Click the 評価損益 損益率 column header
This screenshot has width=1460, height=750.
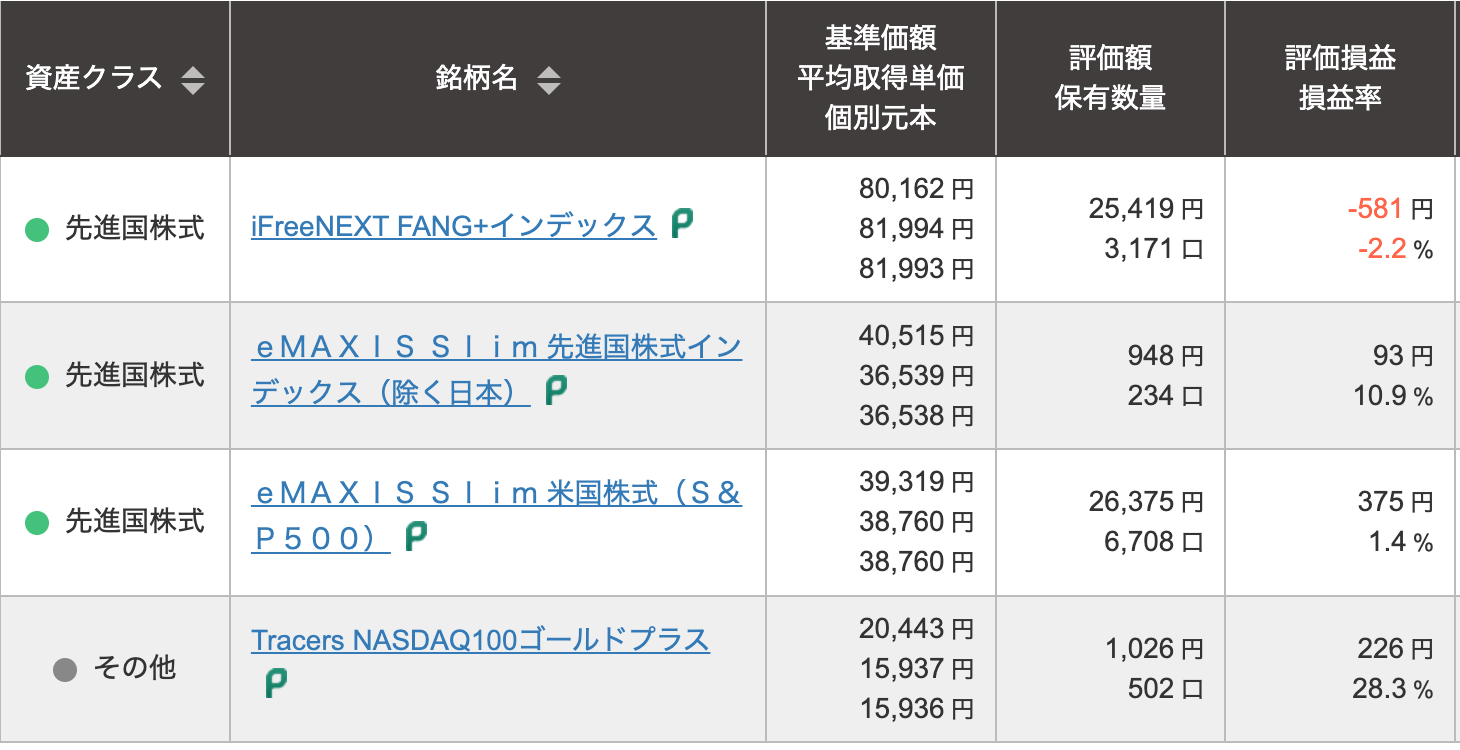coord(1340,79)
